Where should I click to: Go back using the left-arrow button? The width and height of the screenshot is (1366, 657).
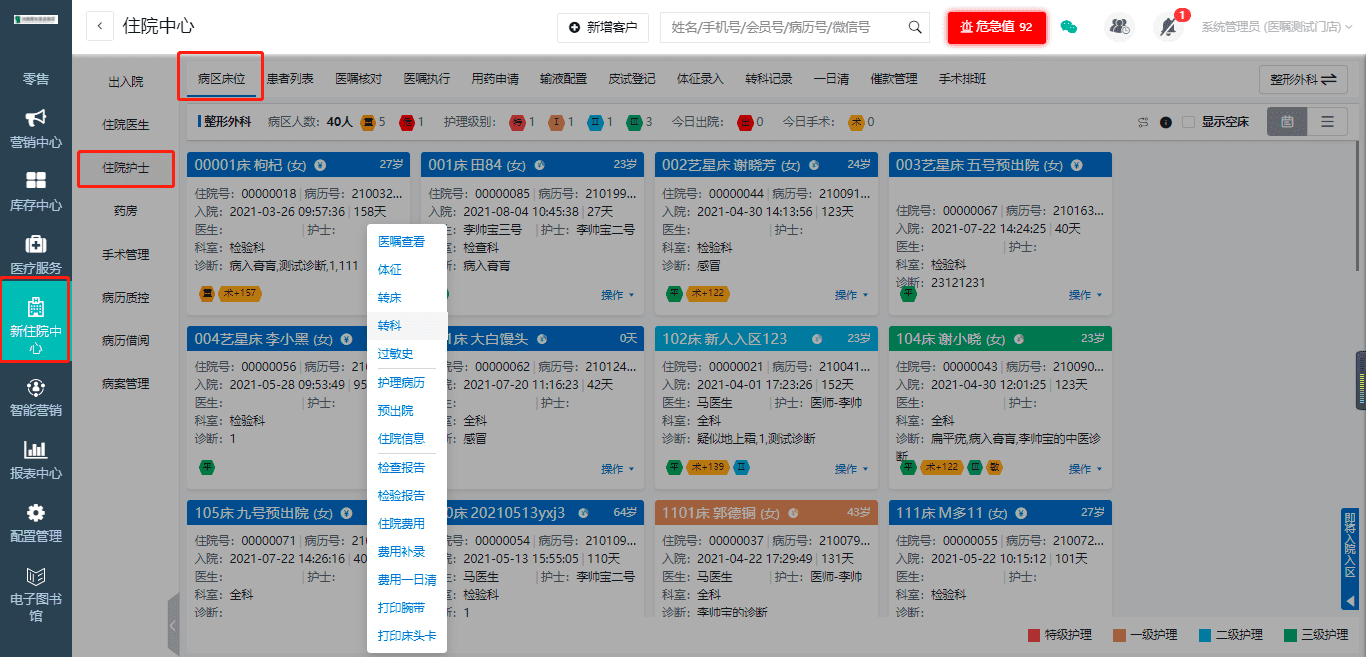100,27
